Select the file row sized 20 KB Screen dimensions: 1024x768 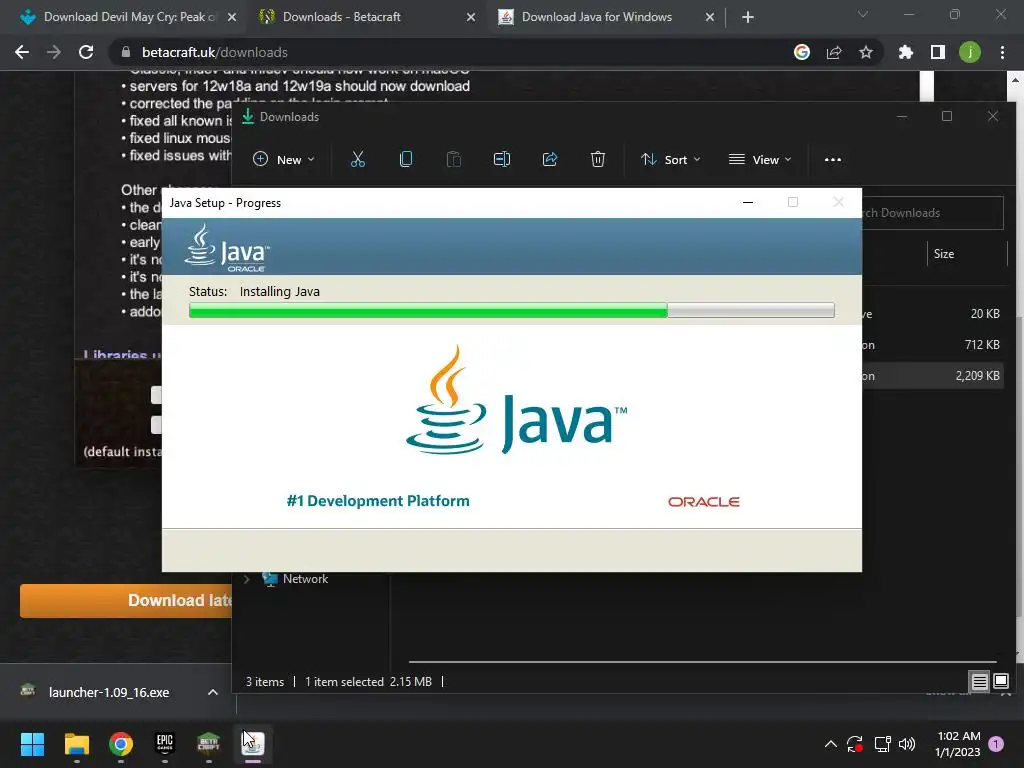click(x=934, y=314)
